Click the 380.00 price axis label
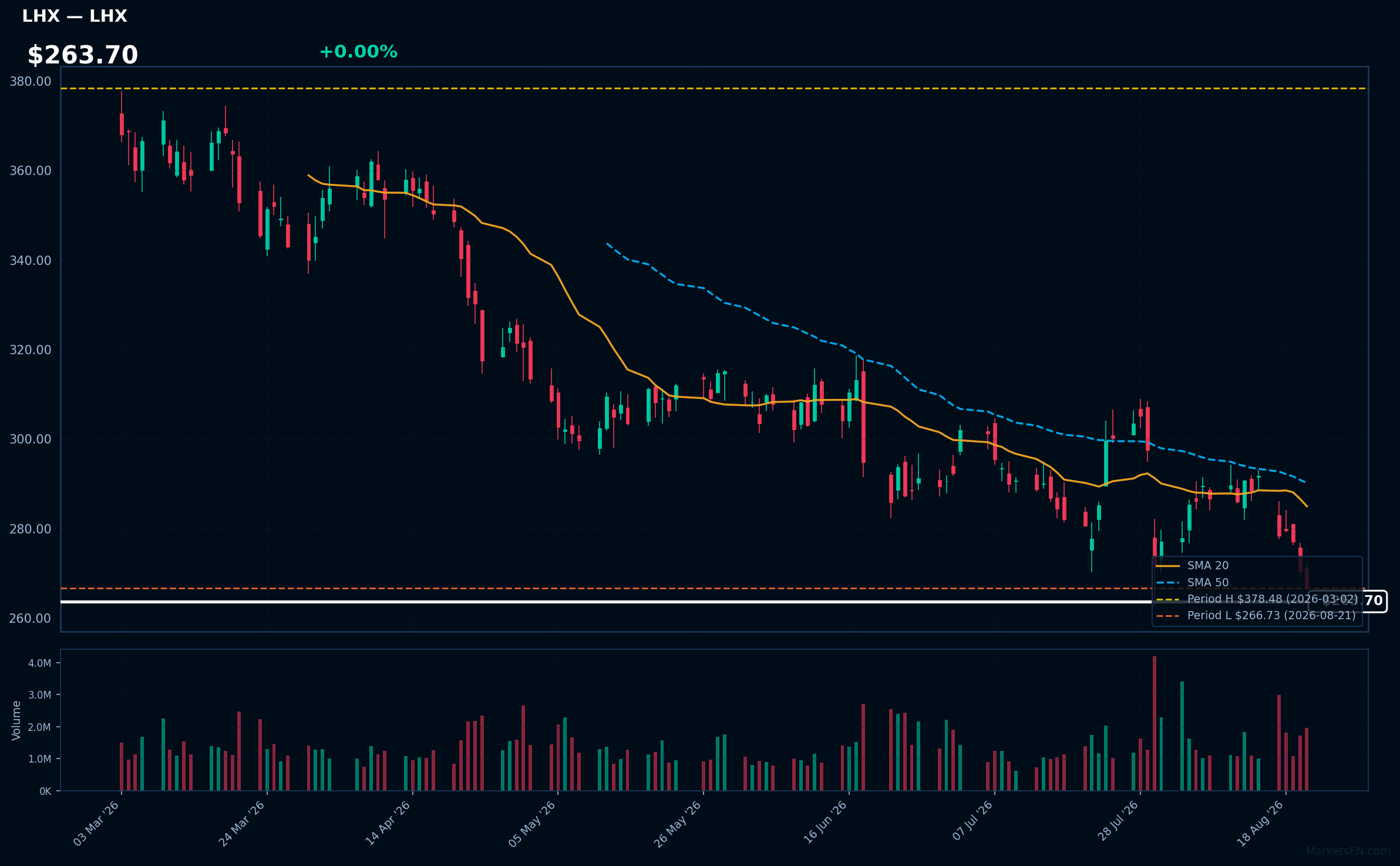The height and width of the screenshot is (866, 1400). [x=30, y=82]
